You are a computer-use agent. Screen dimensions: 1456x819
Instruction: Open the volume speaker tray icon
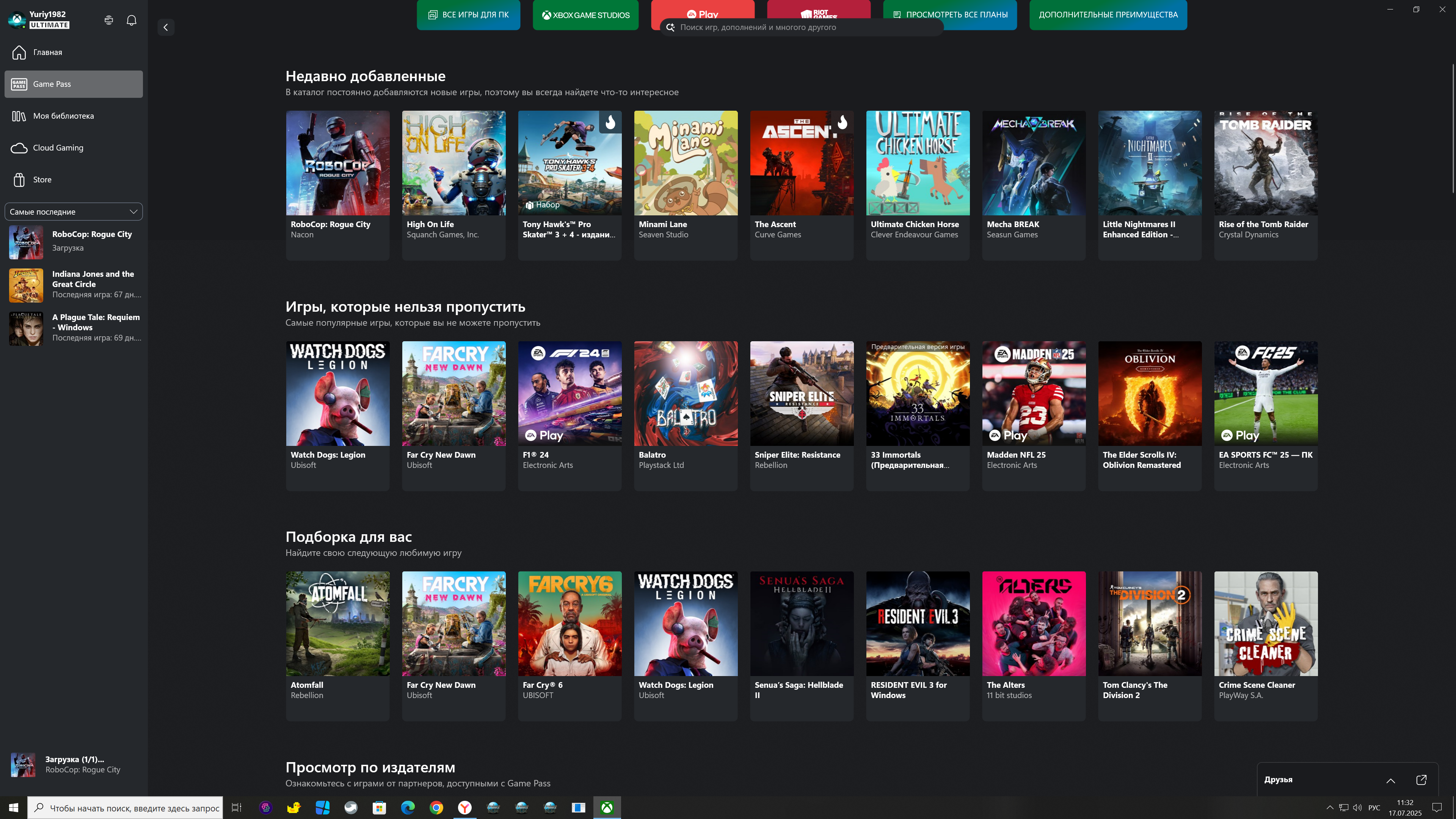(x=1358, y=808)
